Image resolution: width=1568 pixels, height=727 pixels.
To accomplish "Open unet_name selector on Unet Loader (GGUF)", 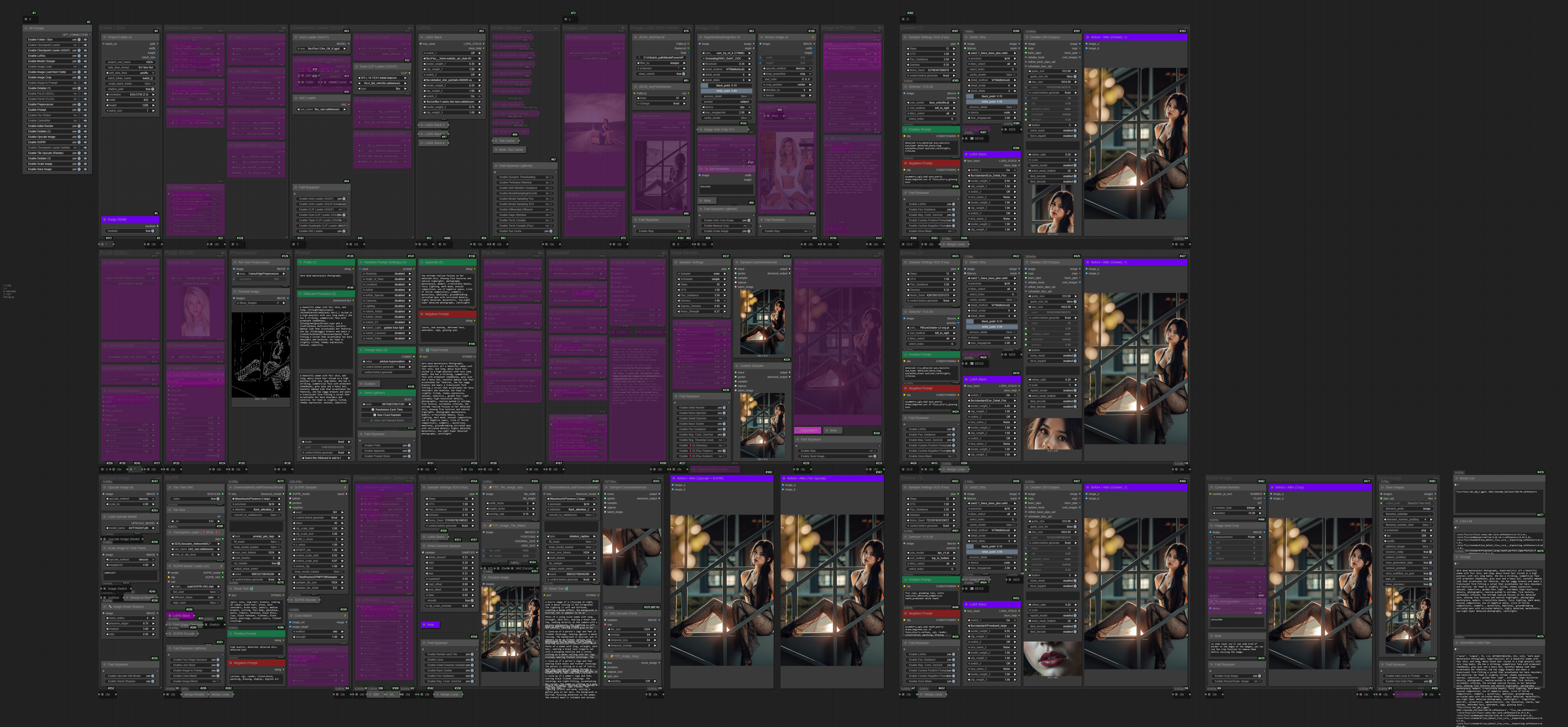I will coord(321,49).
